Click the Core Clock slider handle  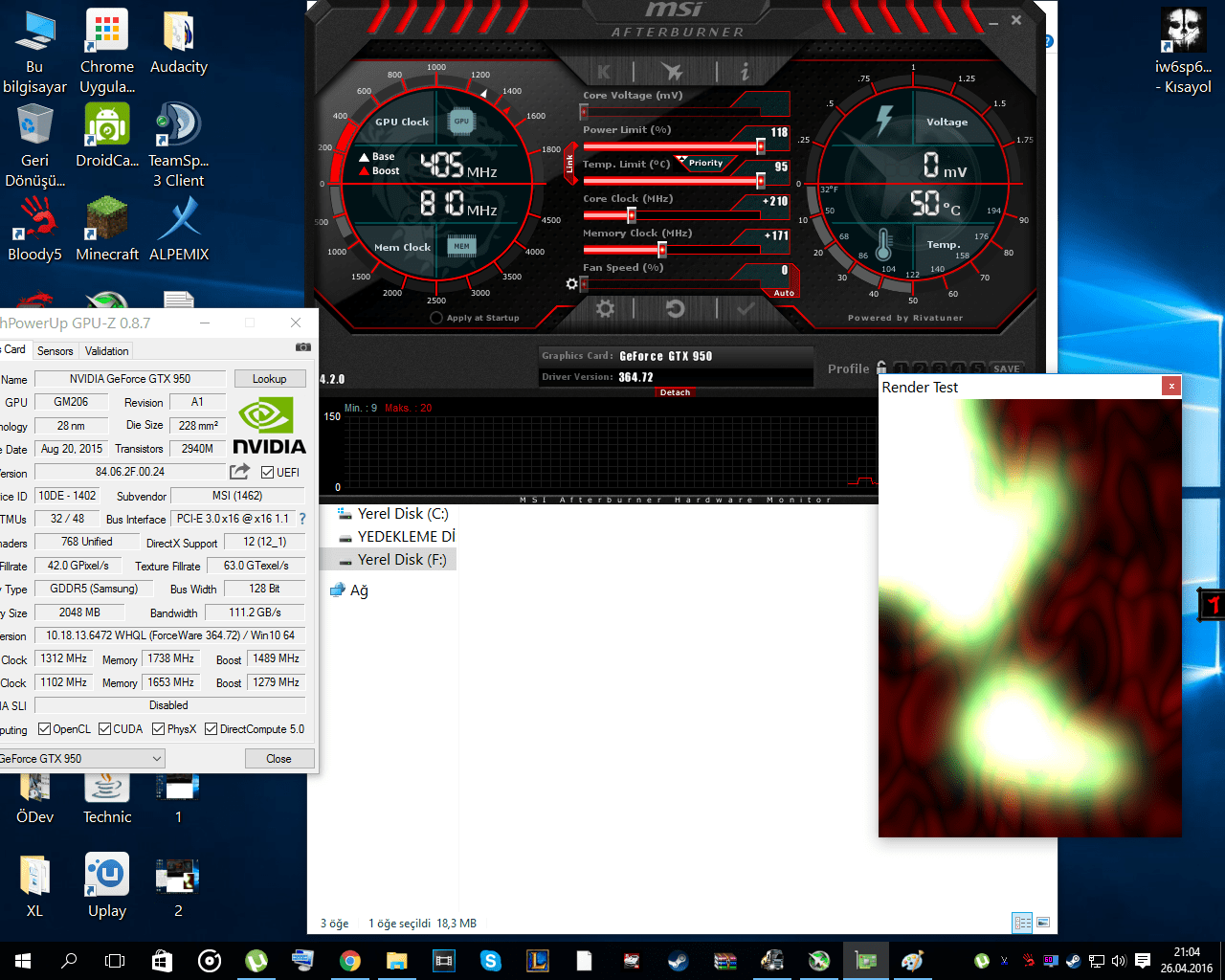(632, 215)
